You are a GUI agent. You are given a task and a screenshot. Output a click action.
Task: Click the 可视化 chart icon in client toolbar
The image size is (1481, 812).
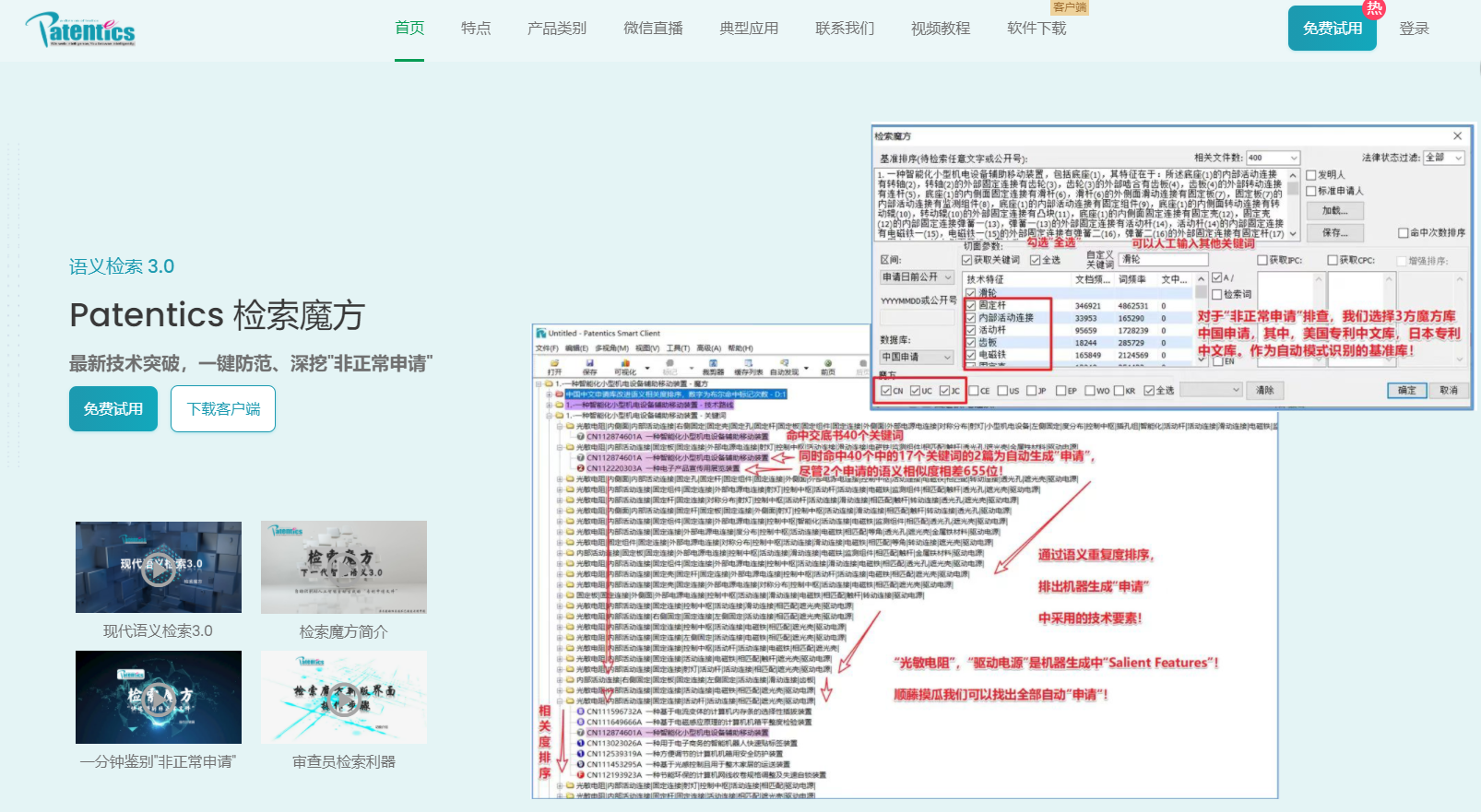[625, 364]
